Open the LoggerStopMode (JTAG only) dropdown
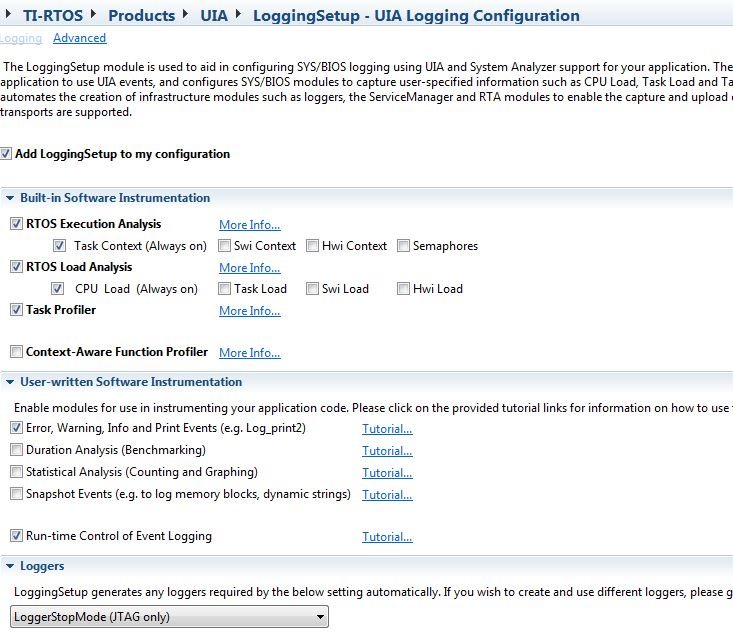The image size is (733, 639). tap(169, 617)
